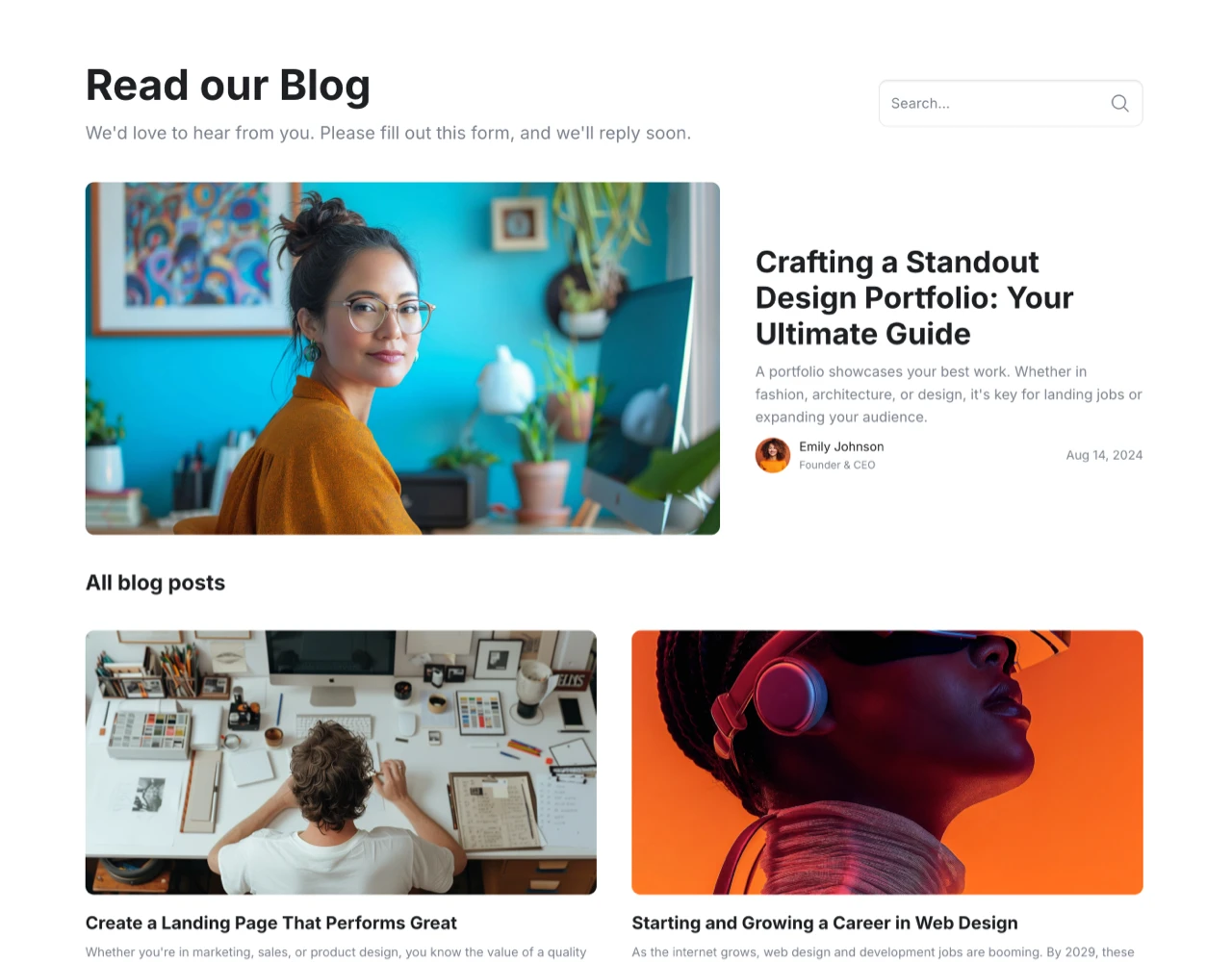Click the web design jobs booming excerpt

(x=883, y=951)
